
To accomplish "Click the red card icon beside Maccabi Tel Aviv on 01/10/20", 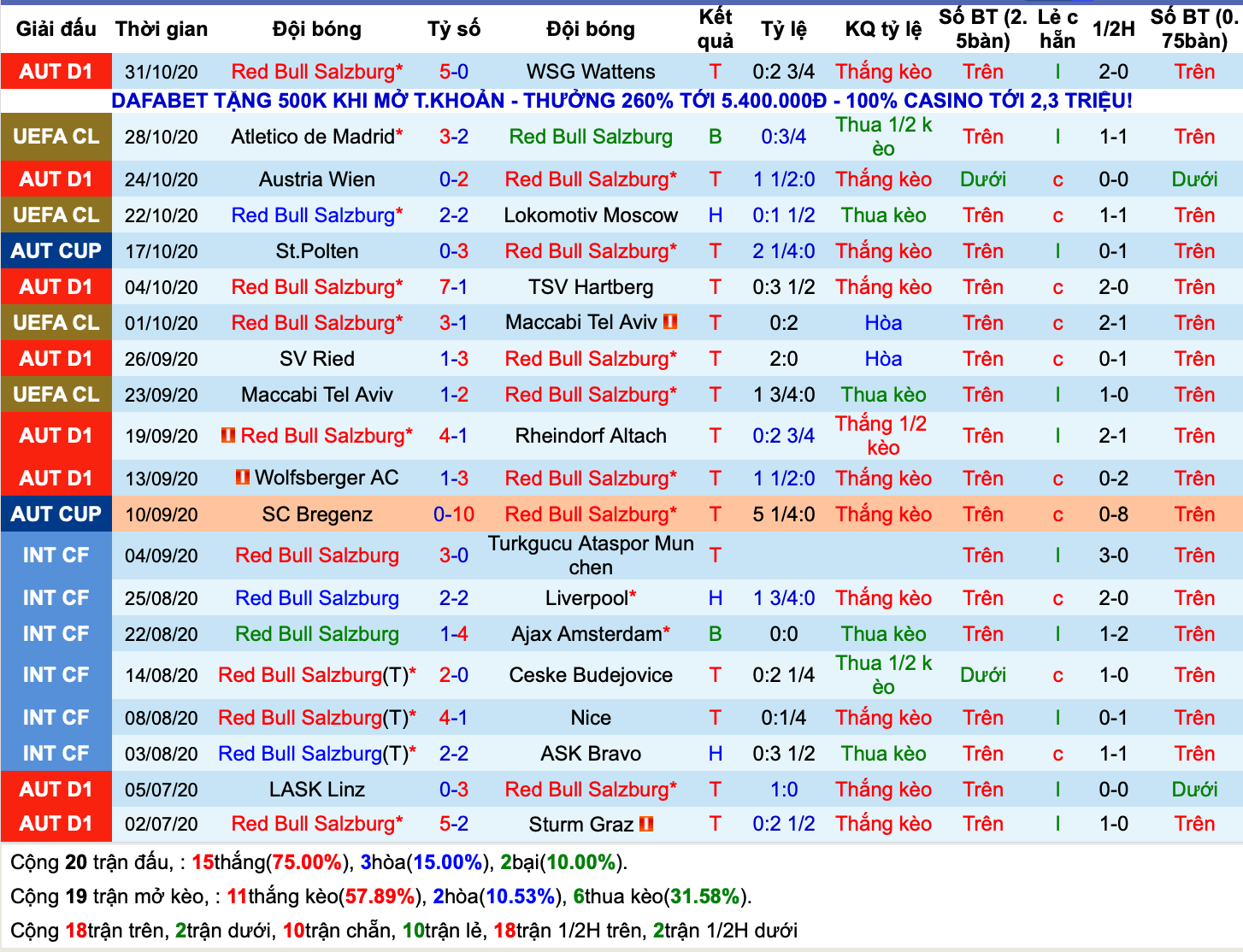I will click(x=670, y=321).
